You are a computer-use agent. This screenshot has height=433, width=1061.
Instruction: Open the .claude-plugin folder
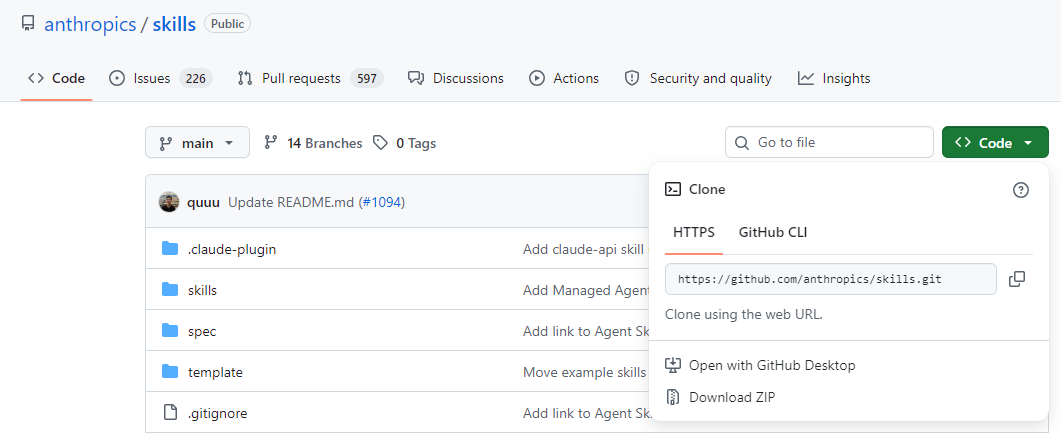(231, 249)
